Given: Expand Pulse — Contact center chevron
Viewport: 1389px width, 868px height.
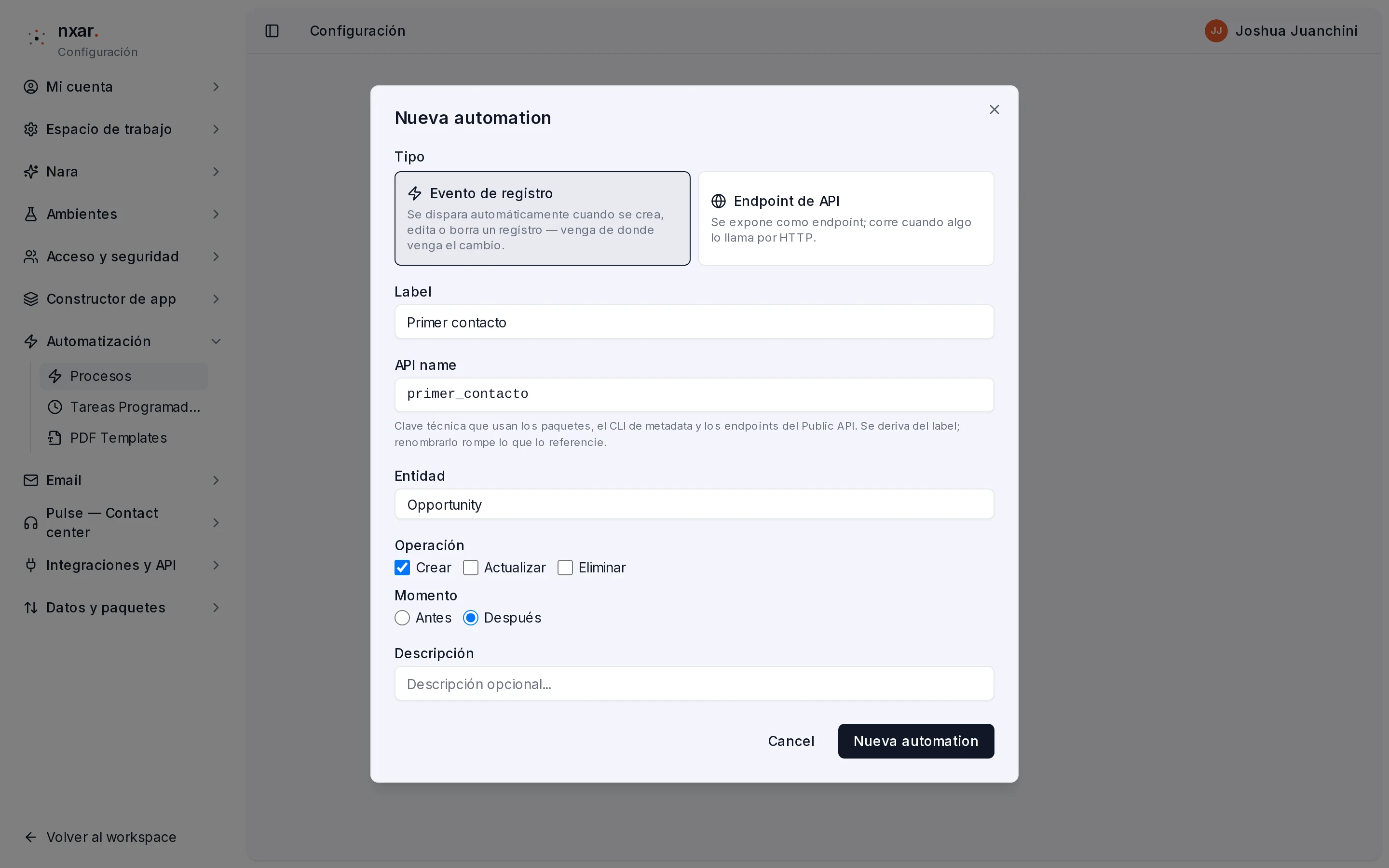Looking at the screenshot, I should pos(217,523).
